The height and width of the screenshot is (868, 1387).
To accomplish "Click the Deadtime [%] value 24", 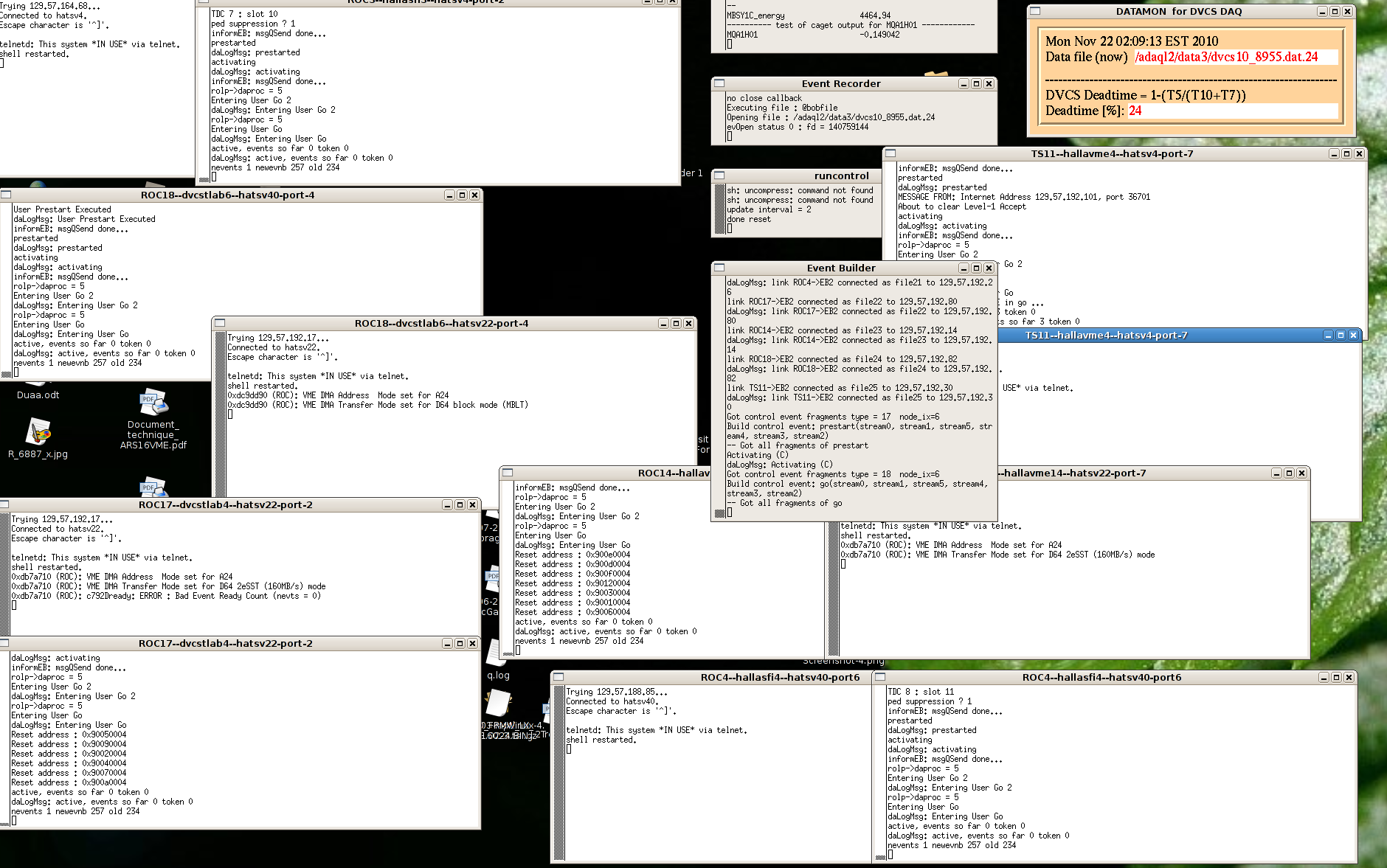I will (1135, 111).
